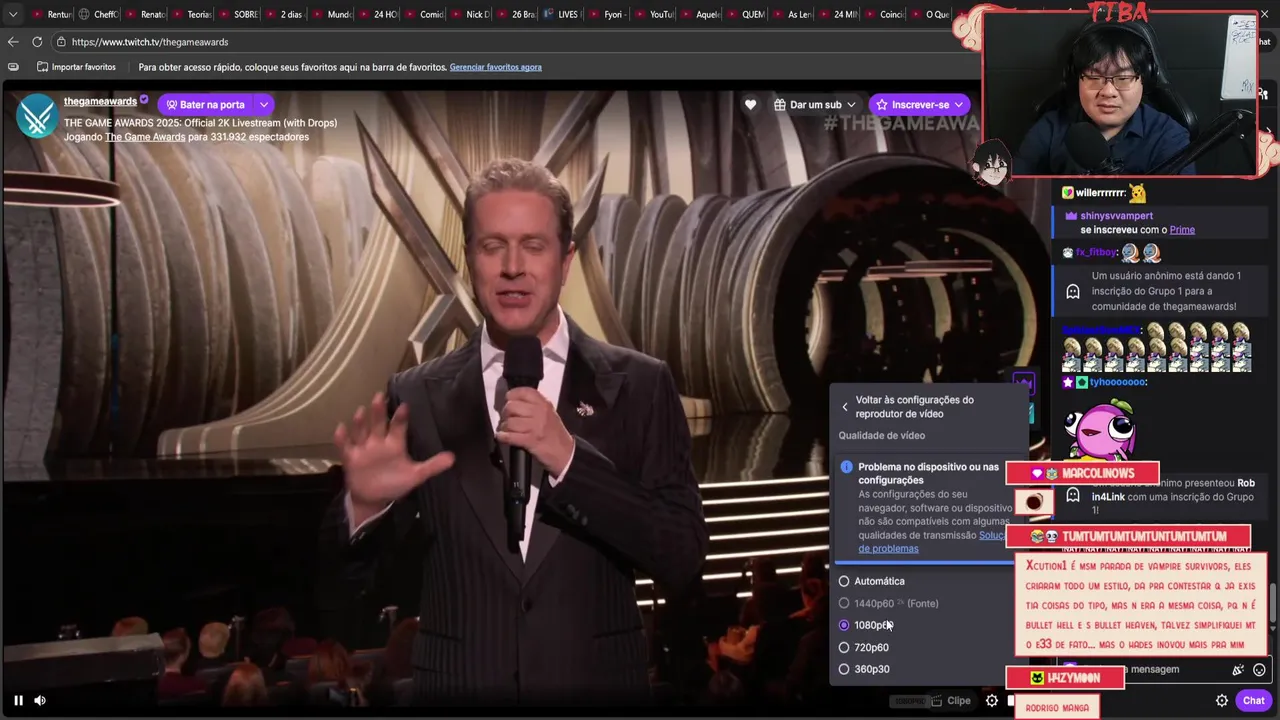Click the purple crown icon beside shinysvvampert
Screen dimensions: 1280x720
(x=1071, y=215)
